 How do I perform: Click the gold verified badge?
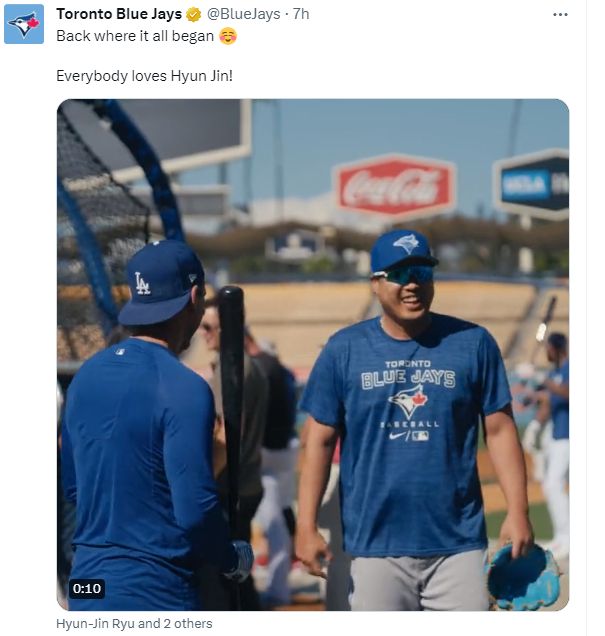pyautogui.click(x=195, y=14)
